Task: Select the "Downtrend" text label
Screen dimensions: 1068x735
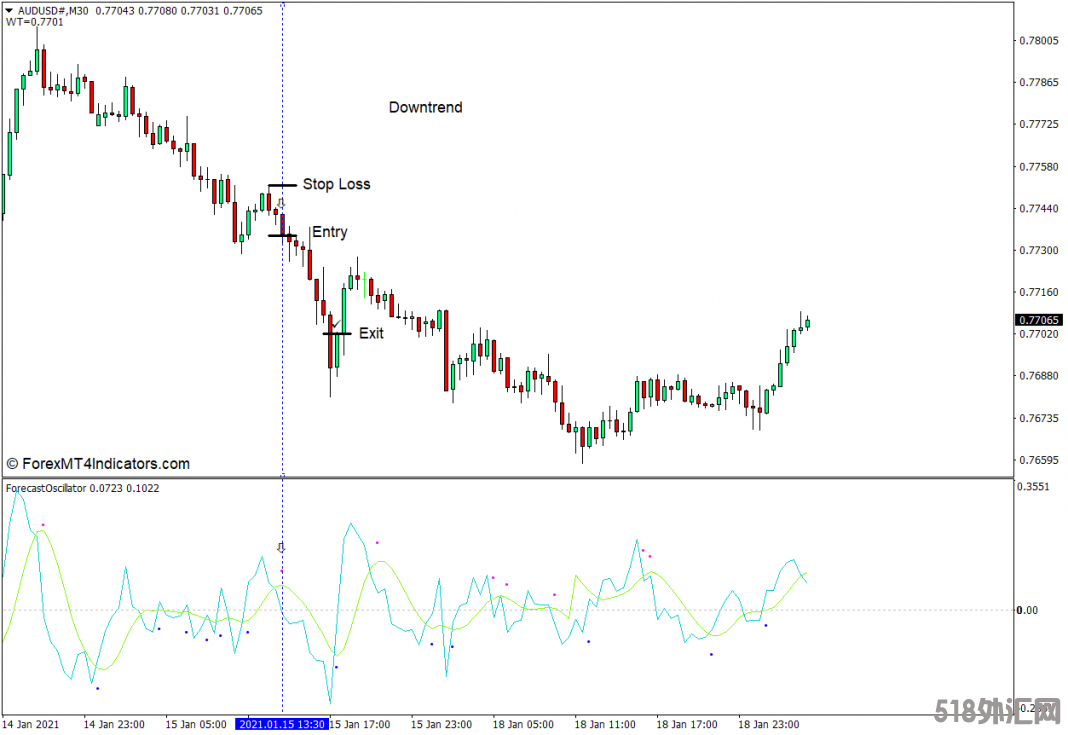Action: coord(425,107)
